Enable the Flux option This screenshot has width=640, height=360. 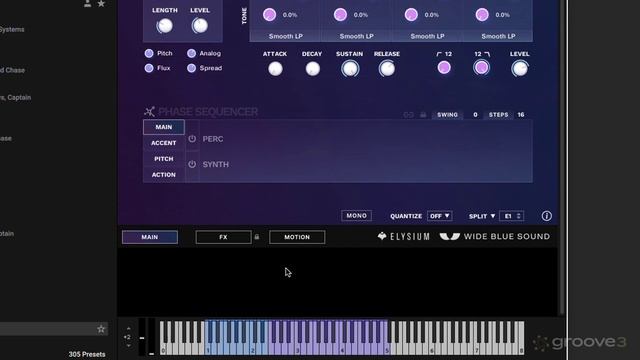149,68
